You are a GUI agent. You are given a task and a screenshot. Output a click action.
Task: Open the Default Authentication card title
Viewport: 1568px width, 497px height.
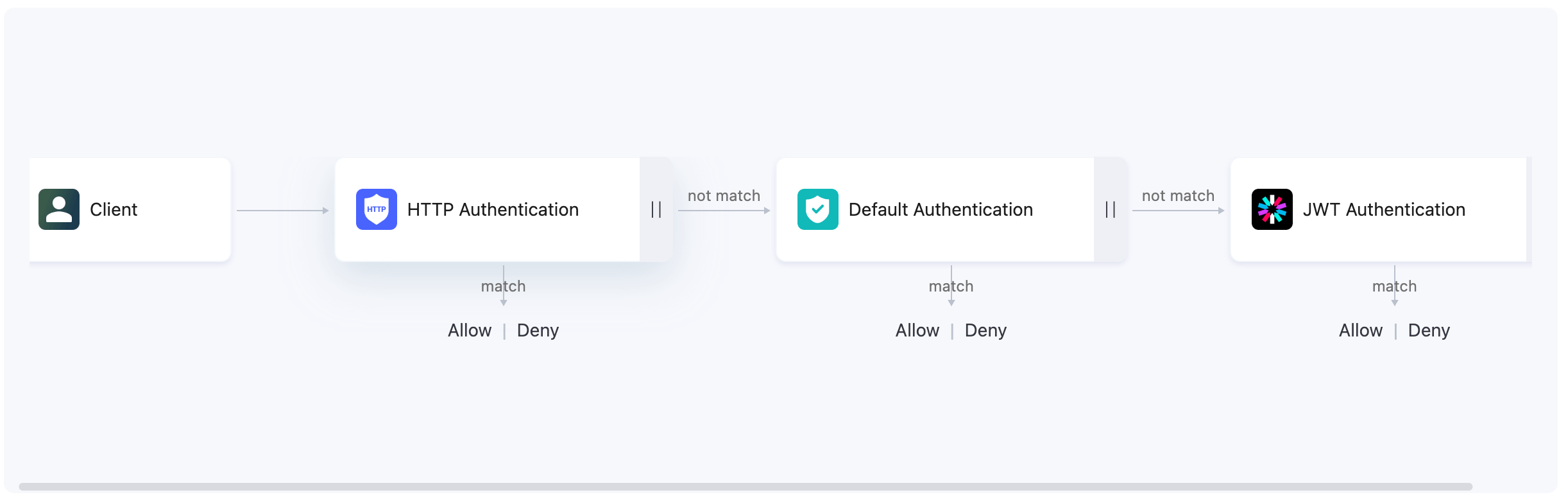940,209
